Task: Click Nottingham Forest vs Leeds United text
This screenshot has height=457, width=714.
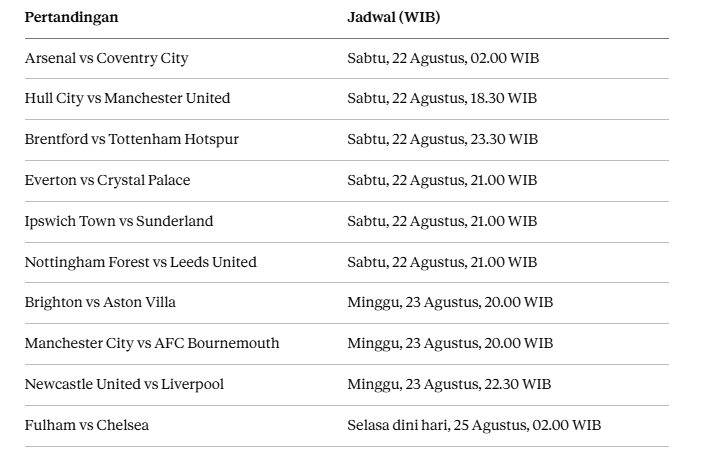Action: pyautogui.click(x=141, y=262)
